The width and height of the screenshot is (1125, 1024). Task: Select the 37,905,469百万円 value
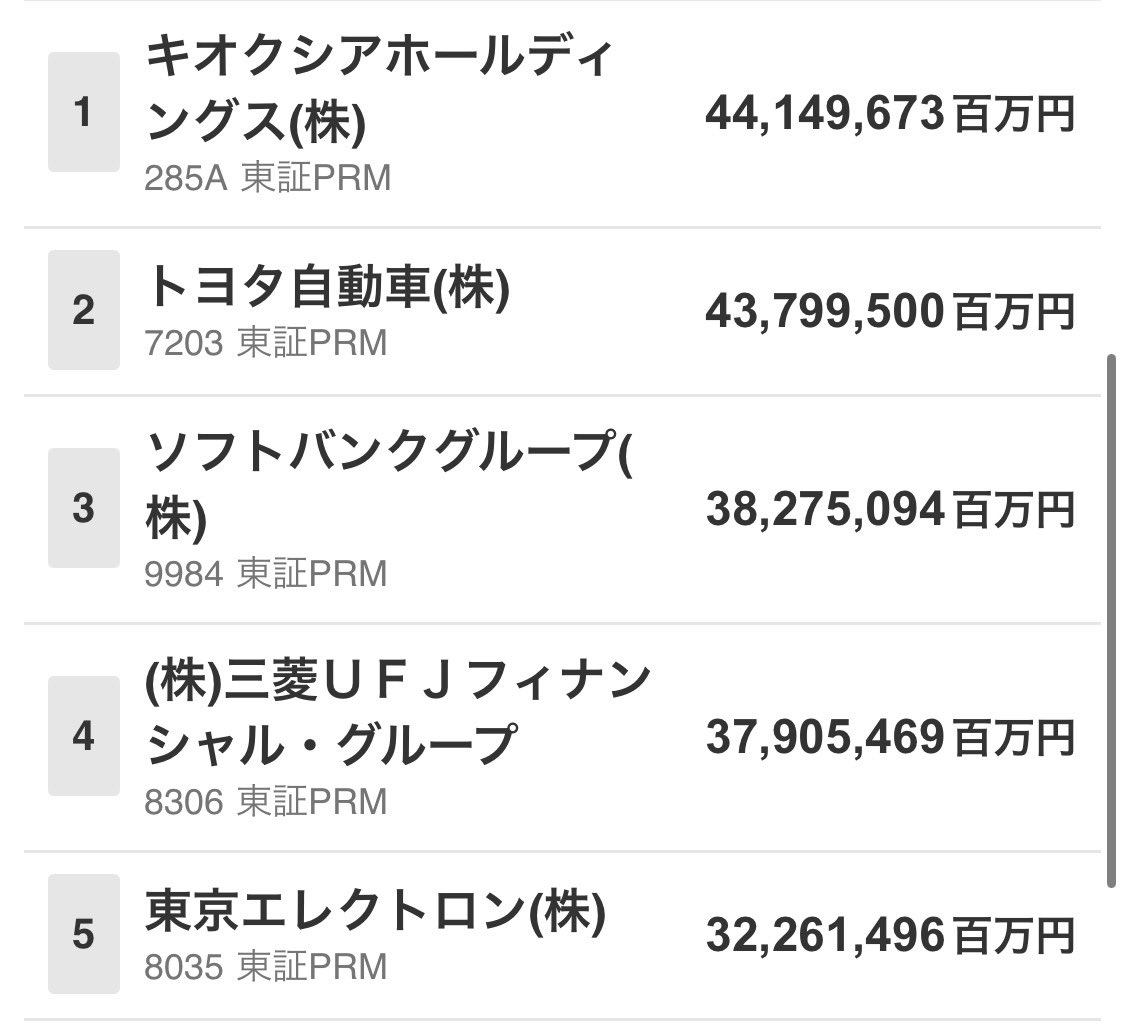(890, 737)
